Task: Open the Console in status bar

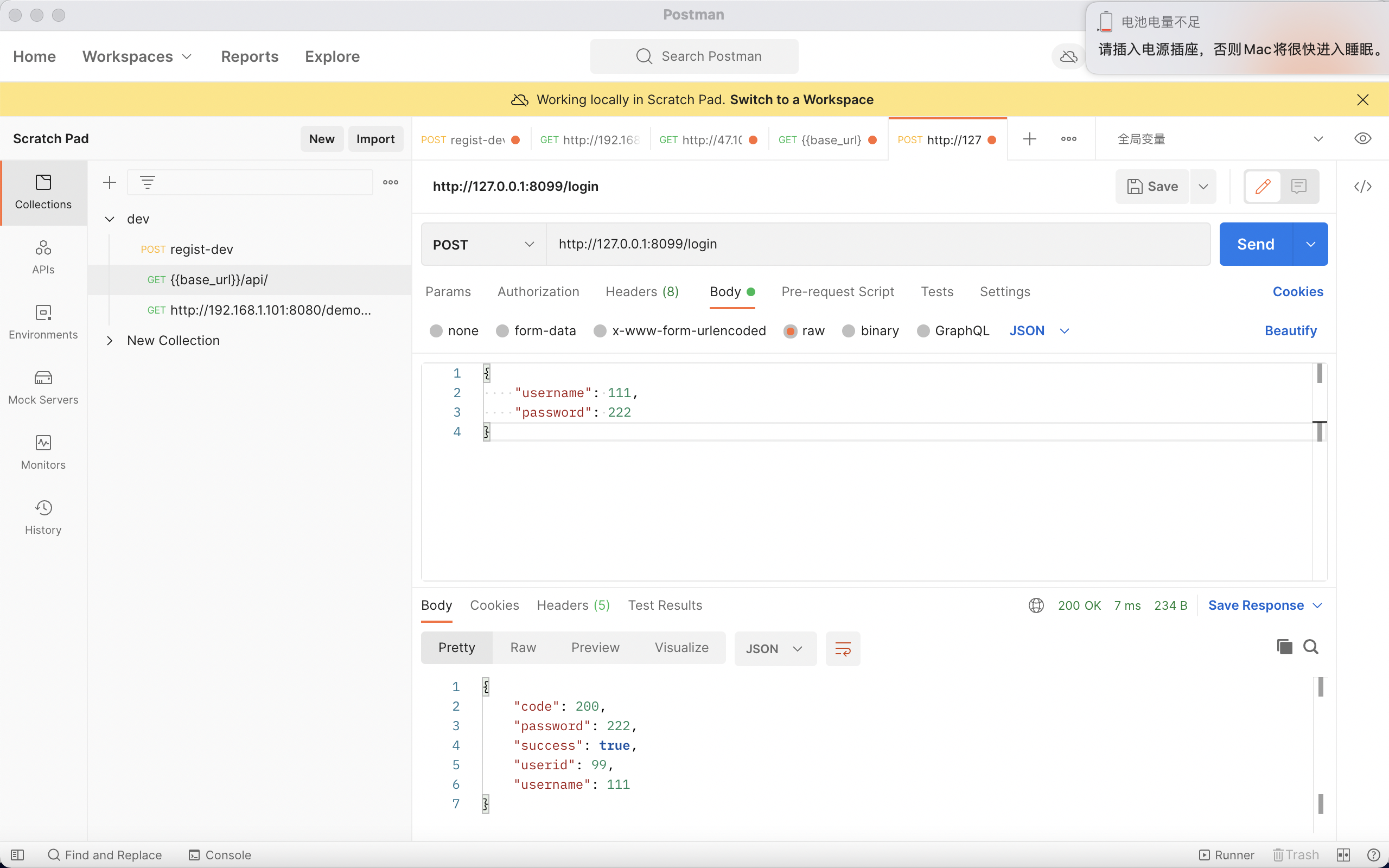Action: [x=220, y=855]
